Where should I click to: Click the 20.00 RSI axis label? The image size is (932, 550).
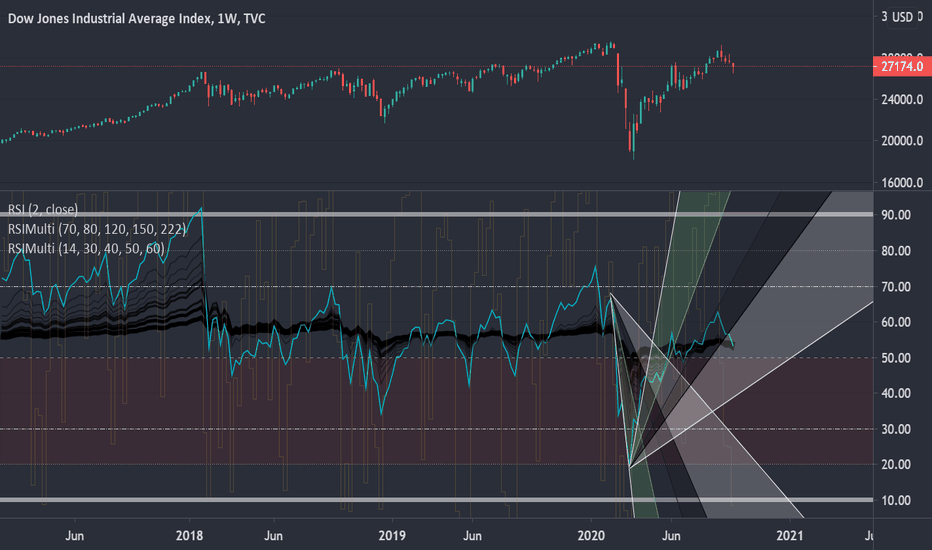[896, 464]
